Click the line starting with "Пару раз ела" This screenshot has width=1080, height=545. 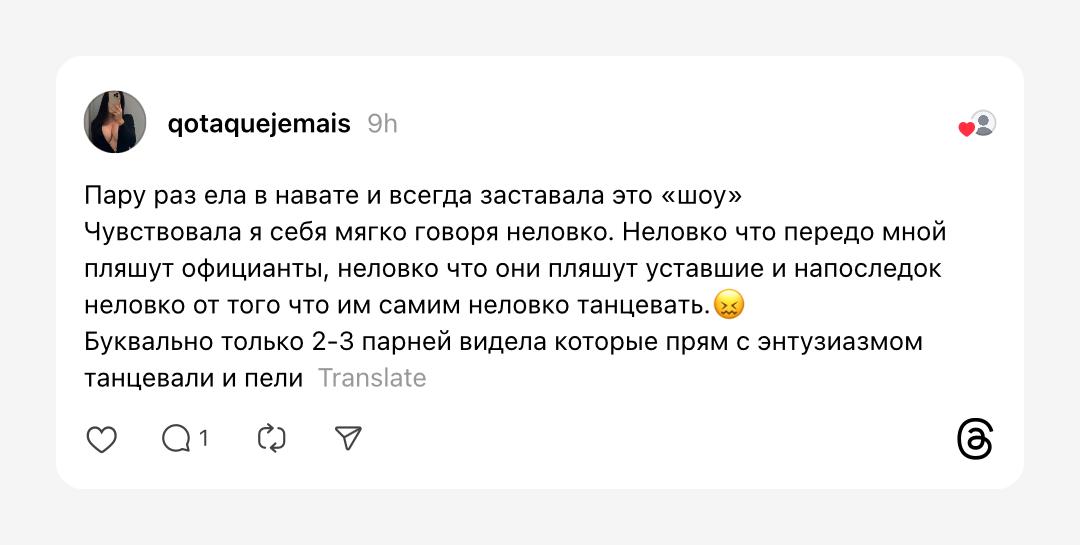pyautogui.click(x=413, y=194)
